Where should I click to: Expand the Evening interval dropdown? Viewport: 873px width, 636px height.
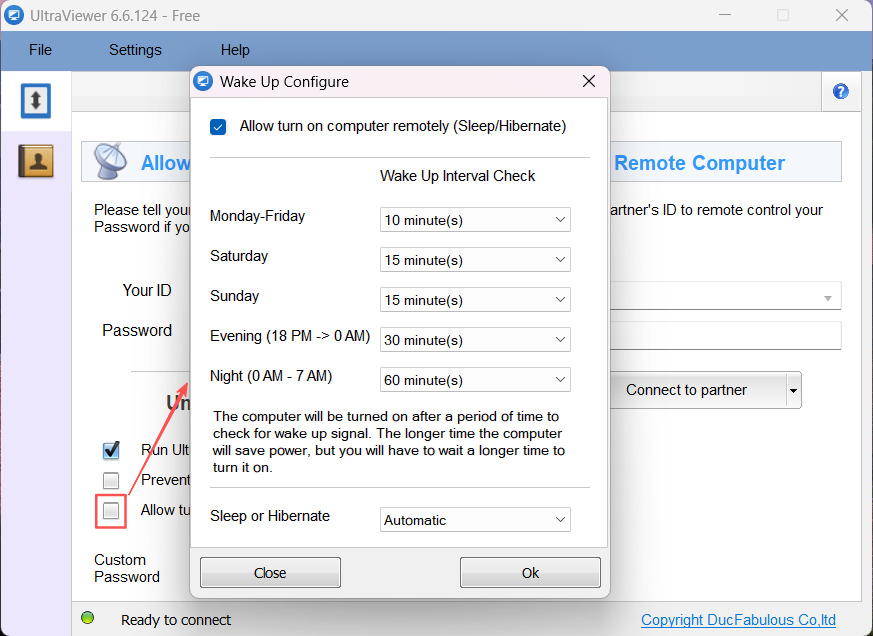(475, 340)
